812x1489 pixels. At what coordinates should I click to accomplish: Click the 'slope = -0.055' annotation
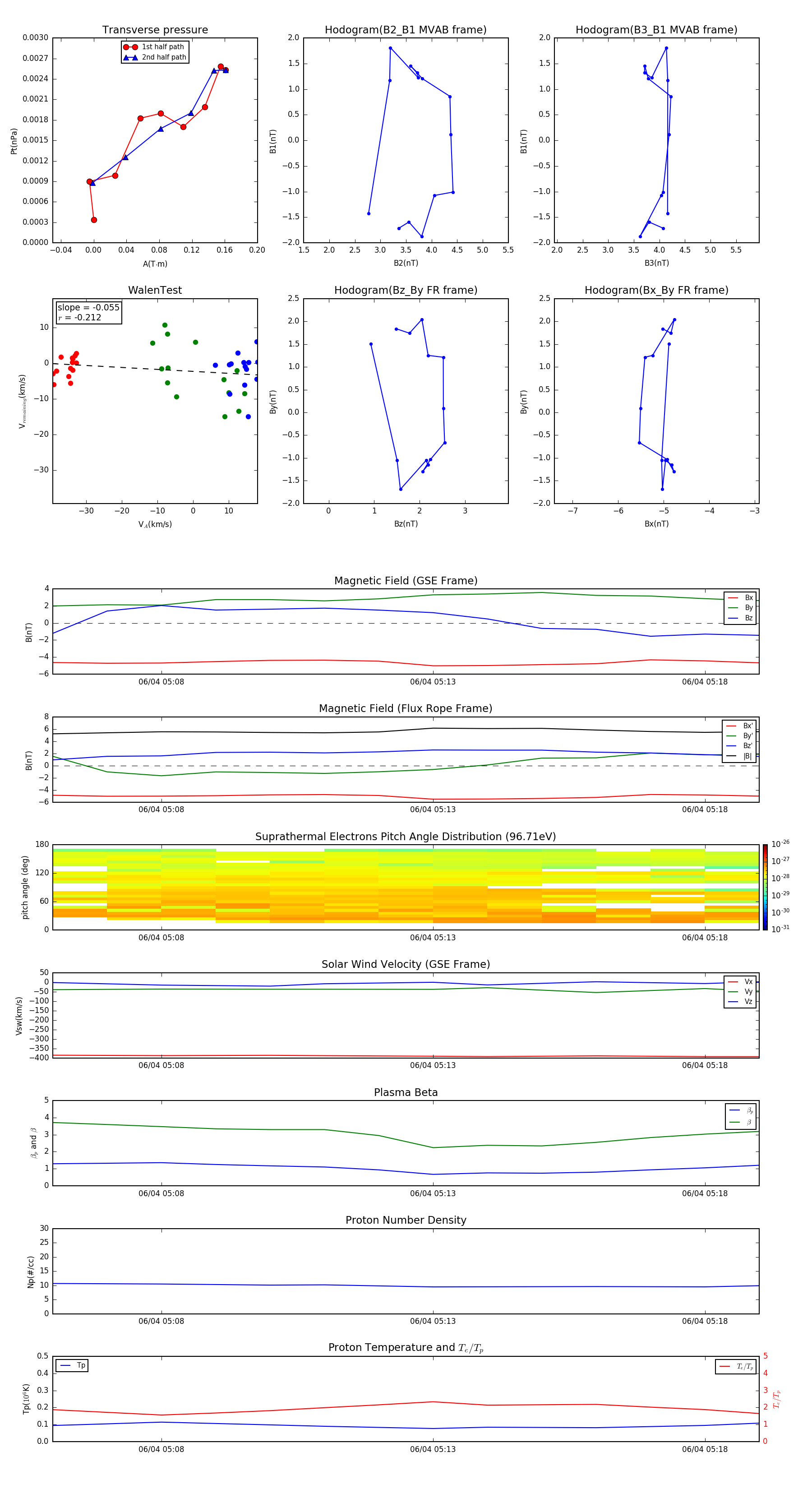point(88,308)
